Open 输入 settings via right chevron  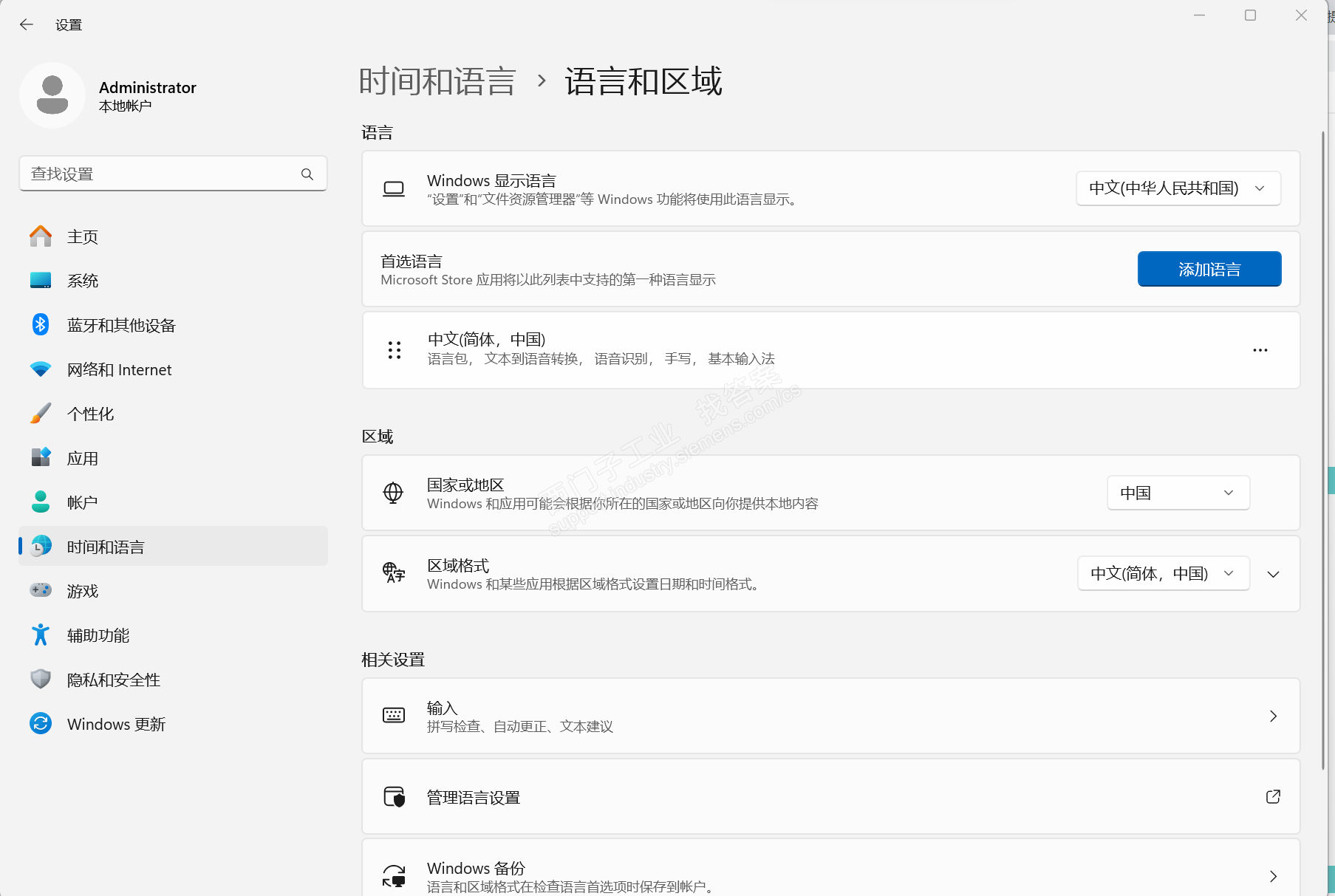(1273, 716)
